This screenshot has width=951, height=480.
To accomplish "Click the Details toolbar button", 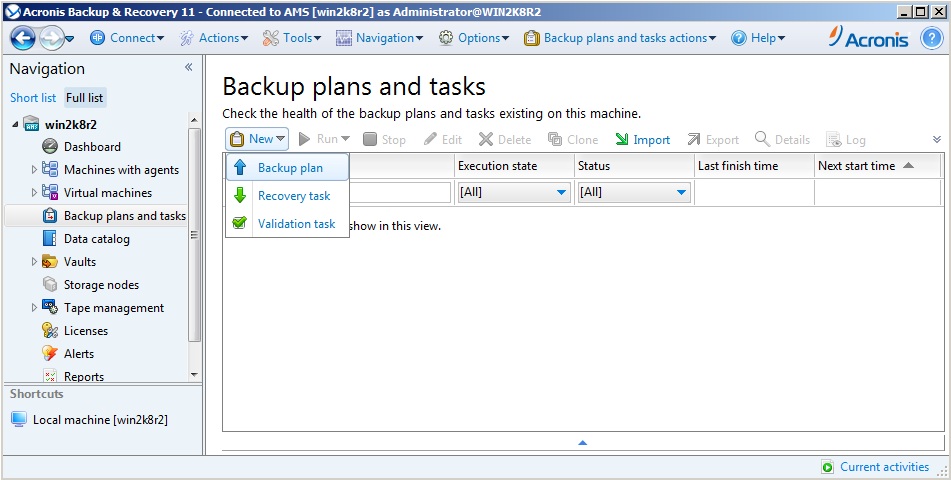I will tap(782, 140).
